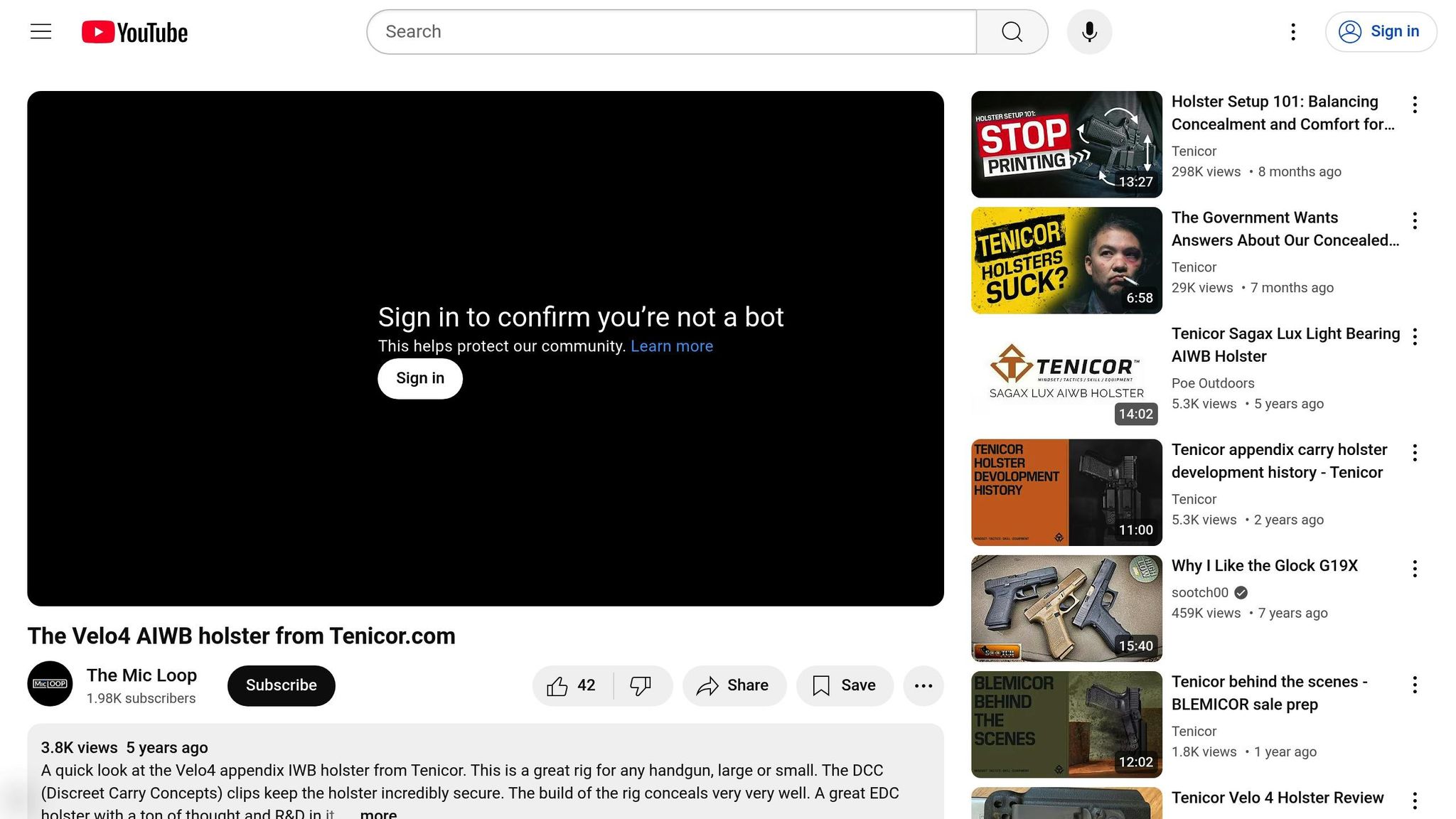Open title Holster Setup 101: Balancing Concealment

click(1283, 113)
